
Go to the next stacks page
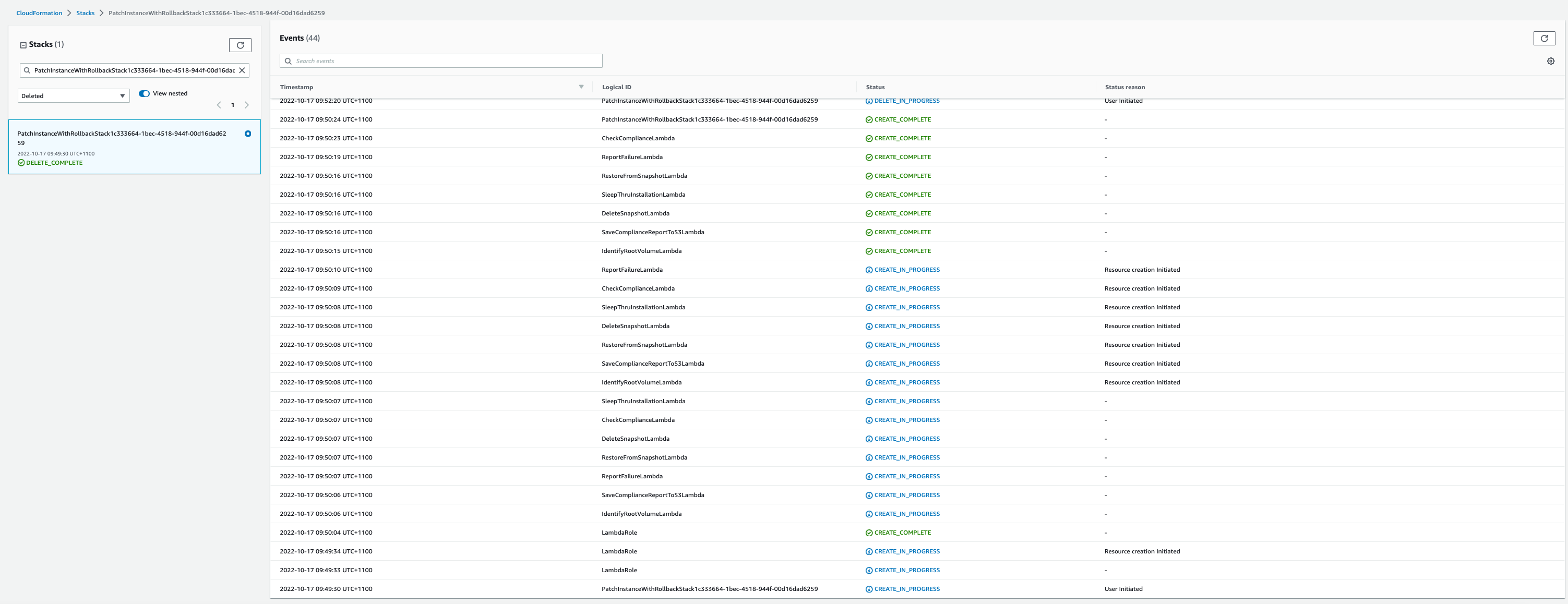pyautogui.click(x=246, y=105)
